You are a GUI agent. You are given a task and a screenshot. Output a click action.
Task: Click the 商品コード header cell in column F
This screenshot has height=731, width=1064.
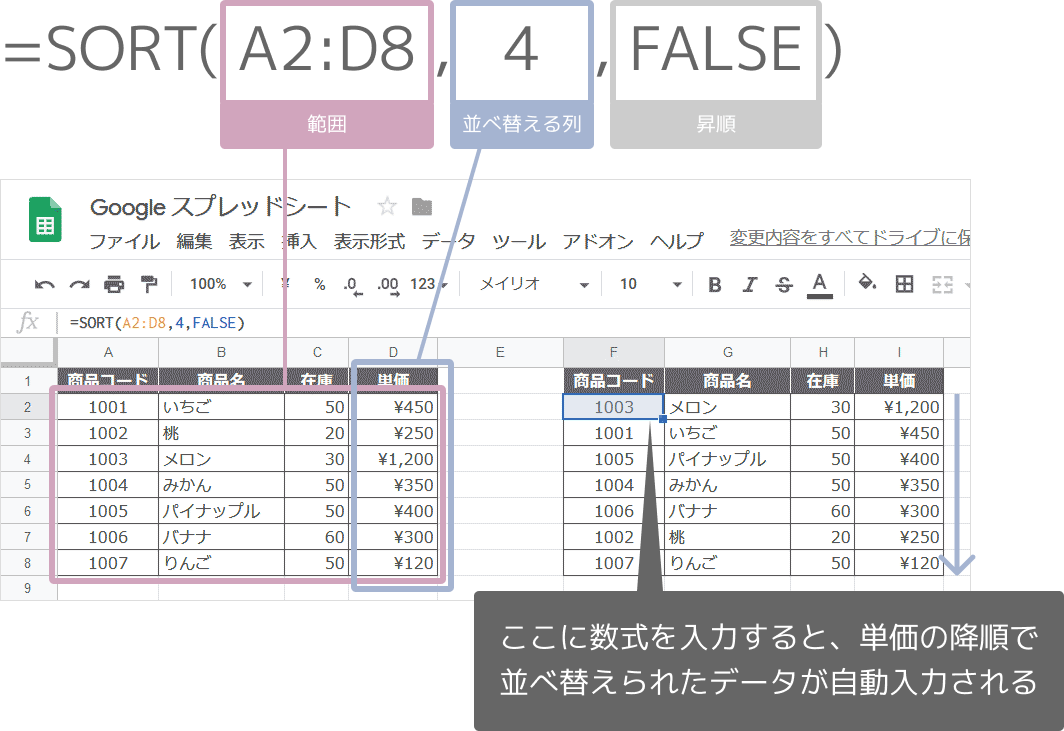[x=613, y=381]
